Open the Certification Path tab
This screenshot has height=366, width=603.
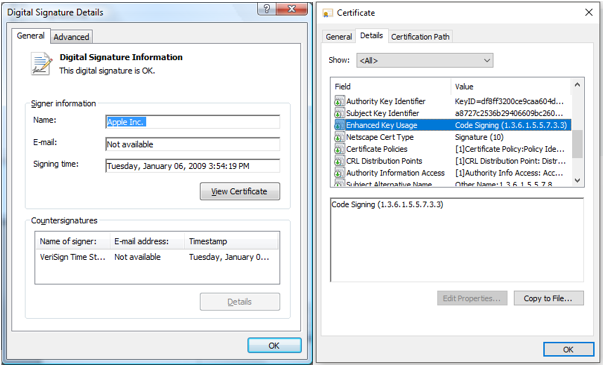[420, 37]
